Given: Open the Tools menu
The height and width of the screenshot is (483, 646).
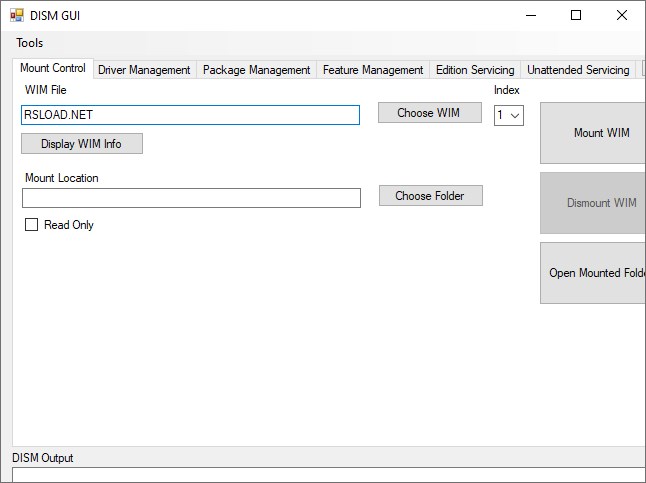Looking at the screenshot, I should pyautogui.click(x=29, y=43).
